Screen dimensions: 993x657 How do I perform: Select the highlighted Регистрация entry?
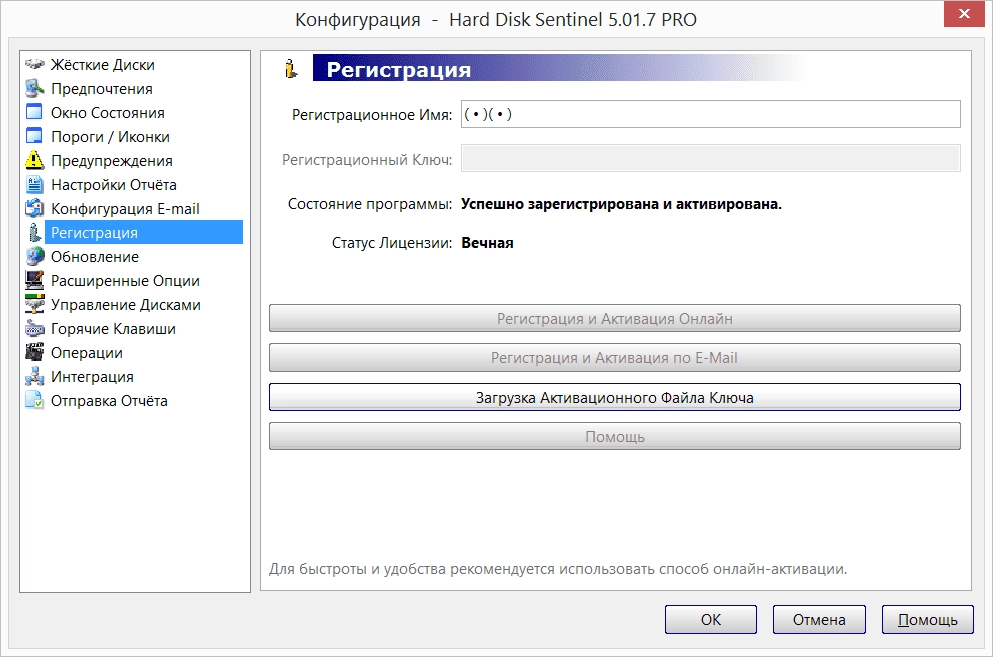click(x=144, y=233)
